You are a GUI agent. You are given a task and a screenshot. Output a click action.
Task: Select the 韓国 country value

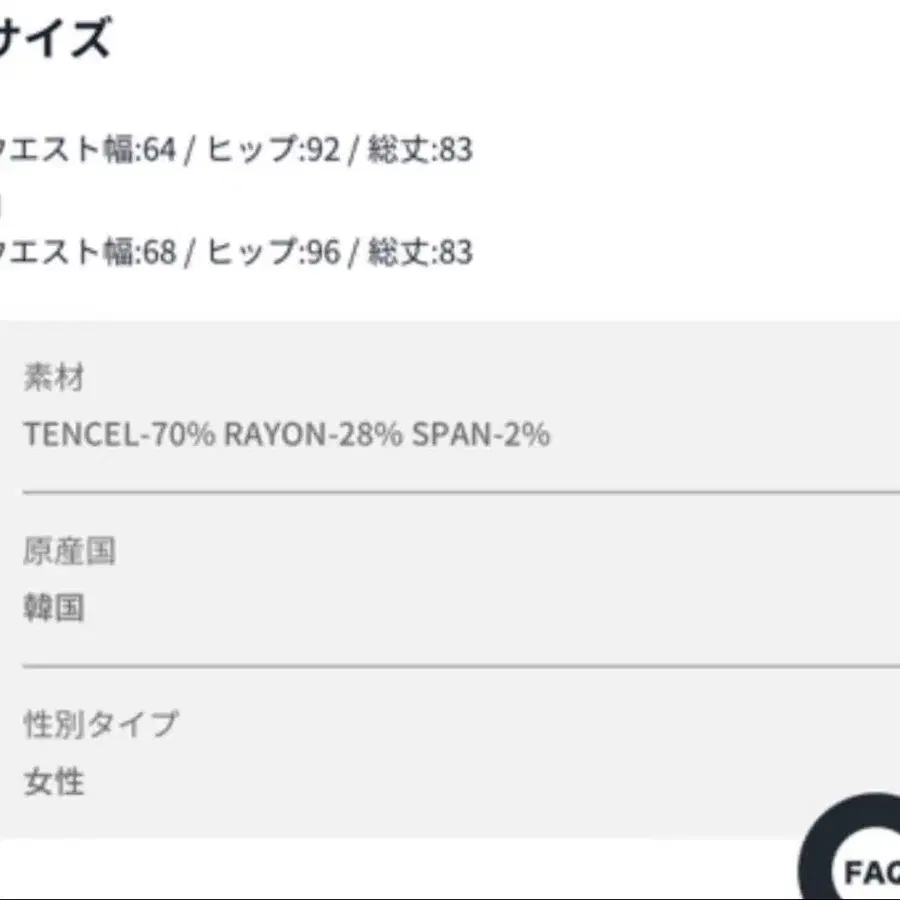point(54,608)
